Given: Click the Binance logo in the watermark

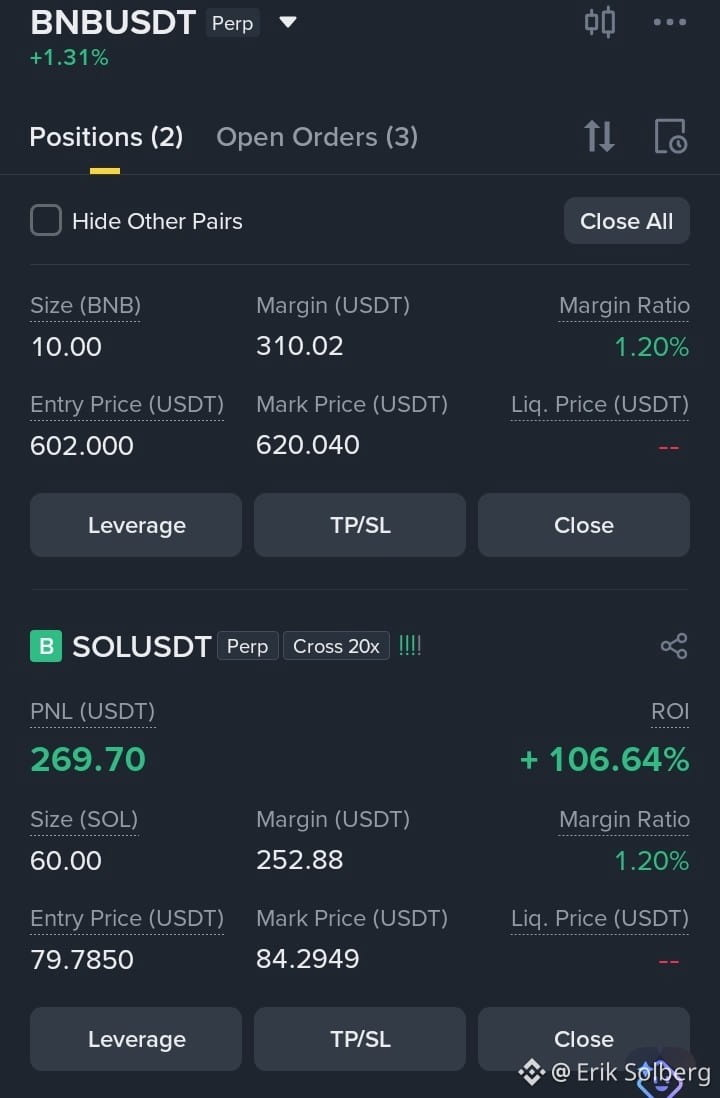Looking at the screenshot, I should click(x=531, y=1071).
